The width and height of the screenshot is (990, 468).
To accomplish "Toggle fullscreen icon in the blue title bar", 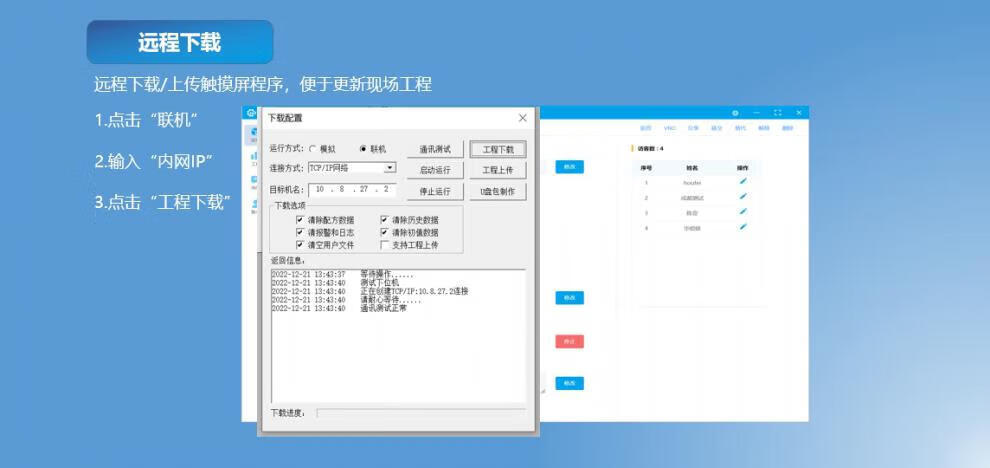I will tap(778, 113).
